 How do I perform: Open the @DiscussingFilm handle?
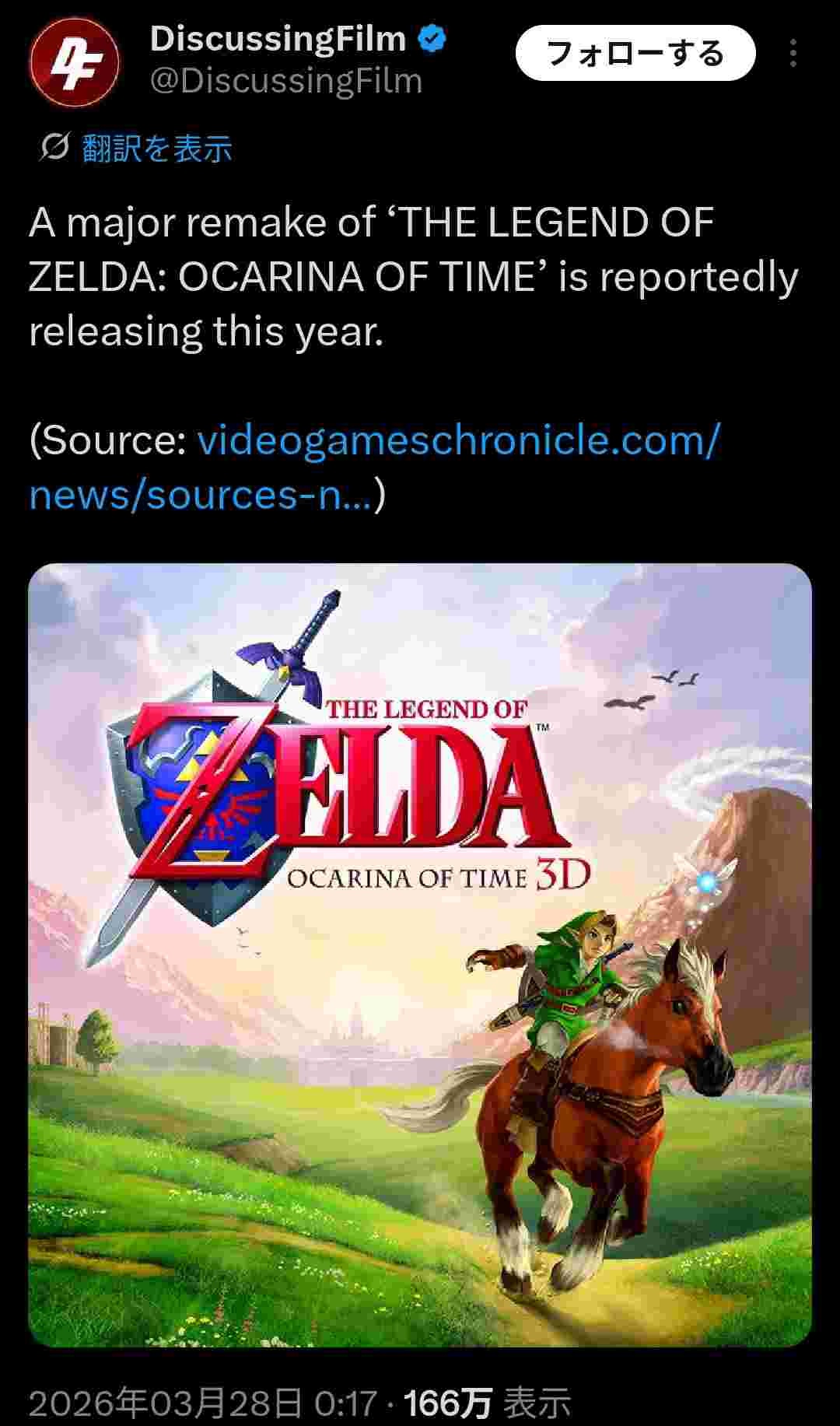pyautogui.click(x=285, y=81)
